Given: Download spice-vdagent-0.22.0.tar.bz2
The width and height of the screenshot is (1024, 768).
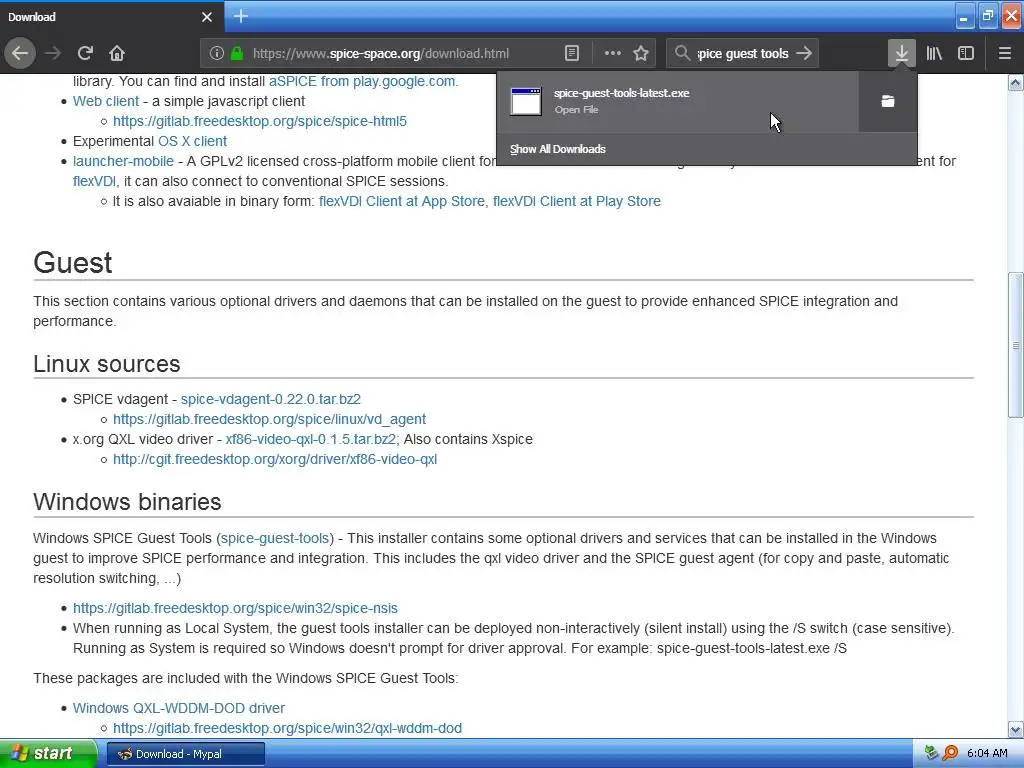Looking at the screenshot, I should point(271,399).
